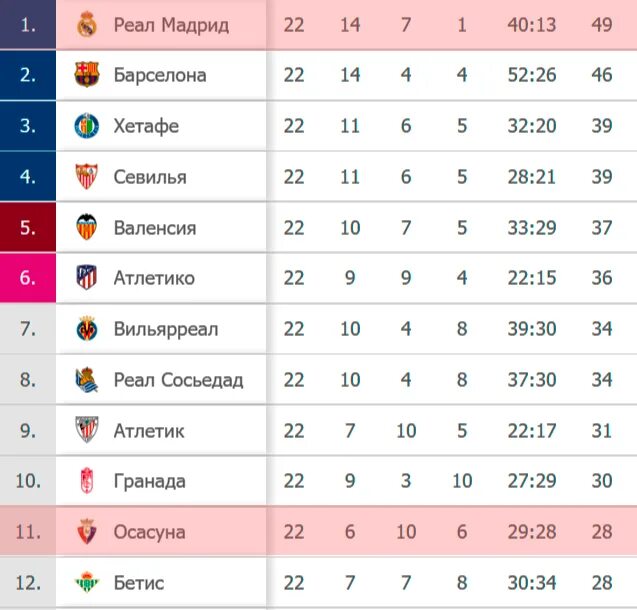Click the pink position 6 rank cell
Screen dimensions: 637x610
[28, 278]
